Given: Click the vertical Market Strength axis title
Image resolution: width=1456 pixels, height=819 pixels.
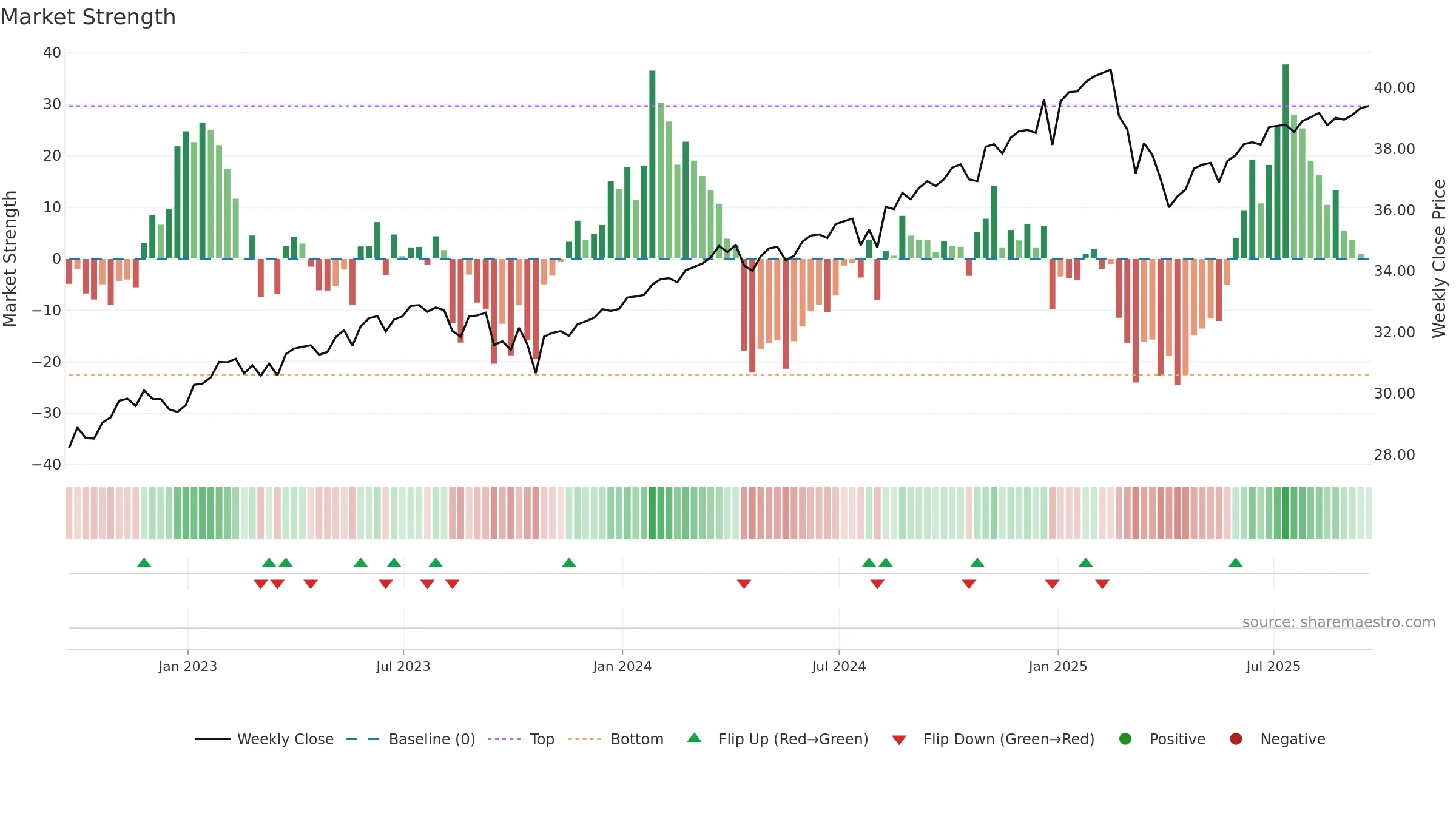Looking at the screenshot, I should point(10,258).
